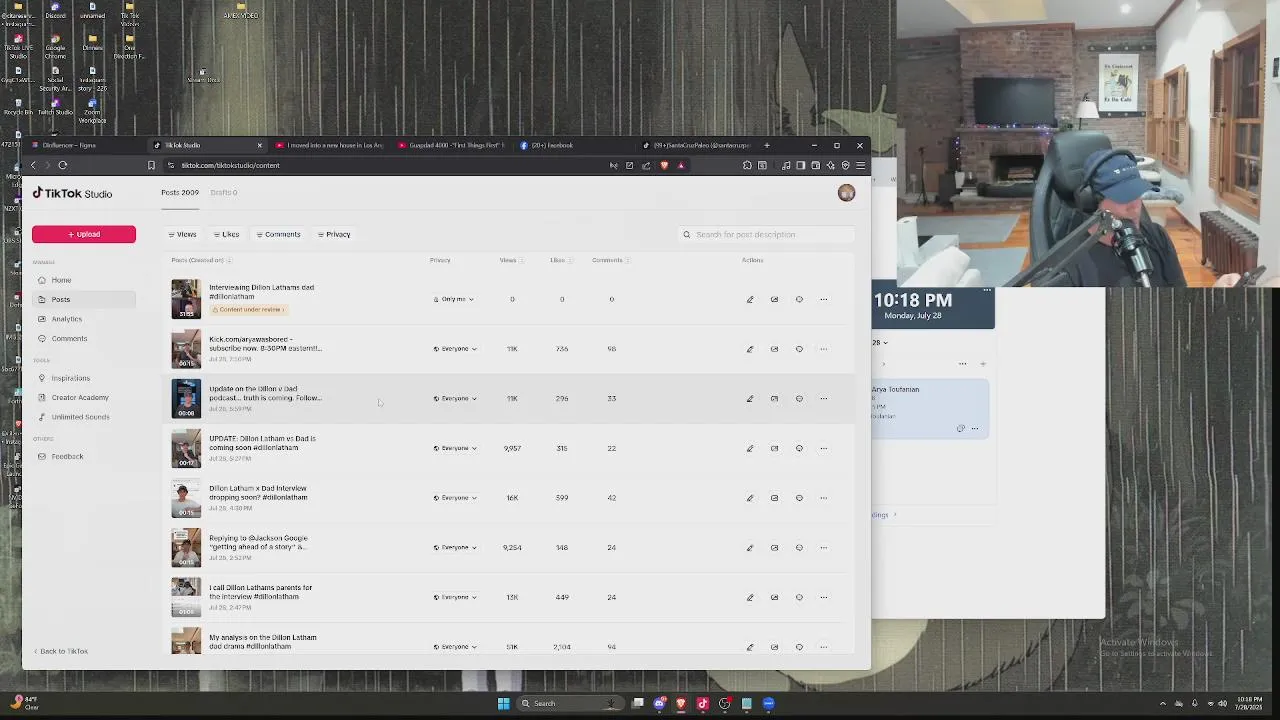Open three-dot menu for Kick.com/aryawasbored post

click(x=823, y=349)
